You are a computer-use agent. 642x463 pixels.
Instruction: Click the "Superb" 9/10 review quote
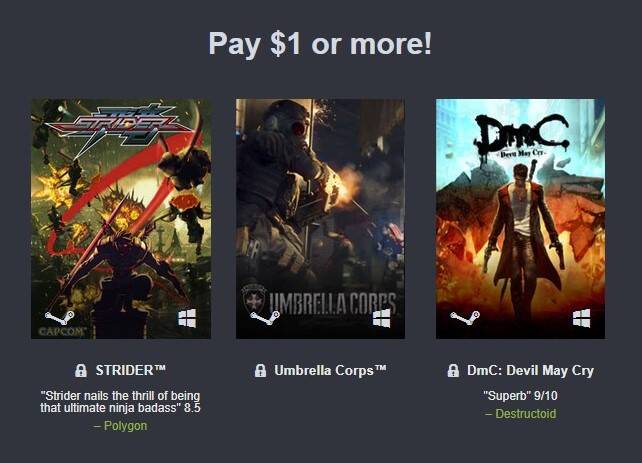520,396
